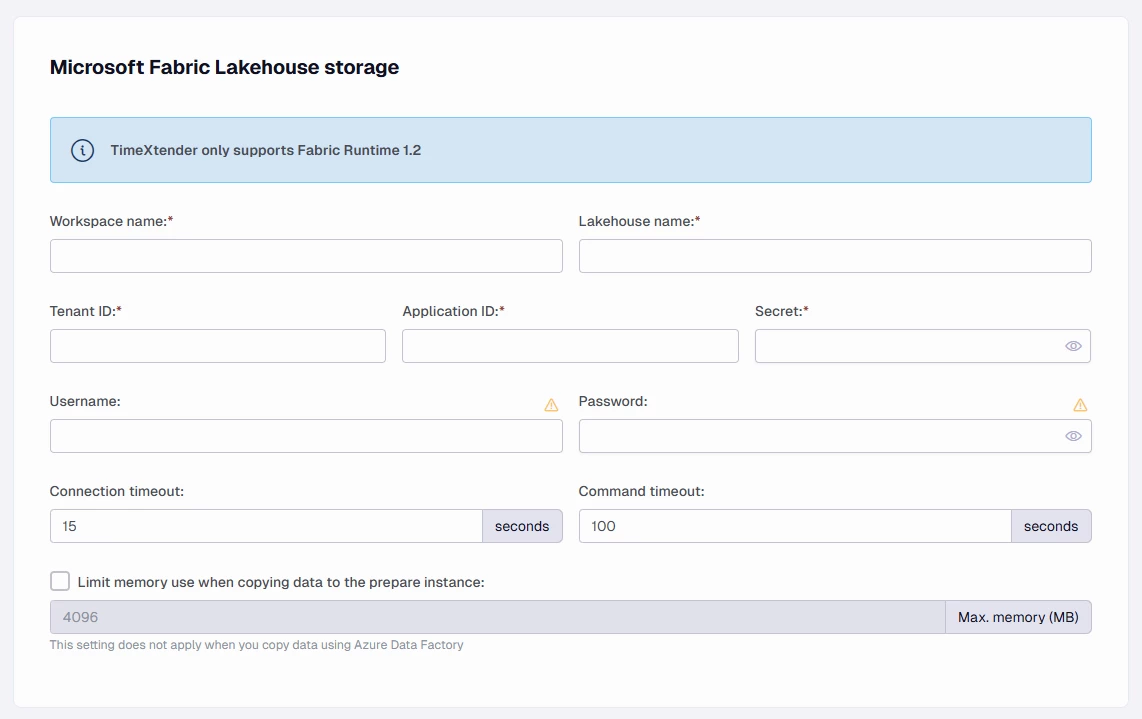The width and height of the screenshot is (1142, 719).
Task: Click the warning icon above the Username field
Action: (551, 405)
